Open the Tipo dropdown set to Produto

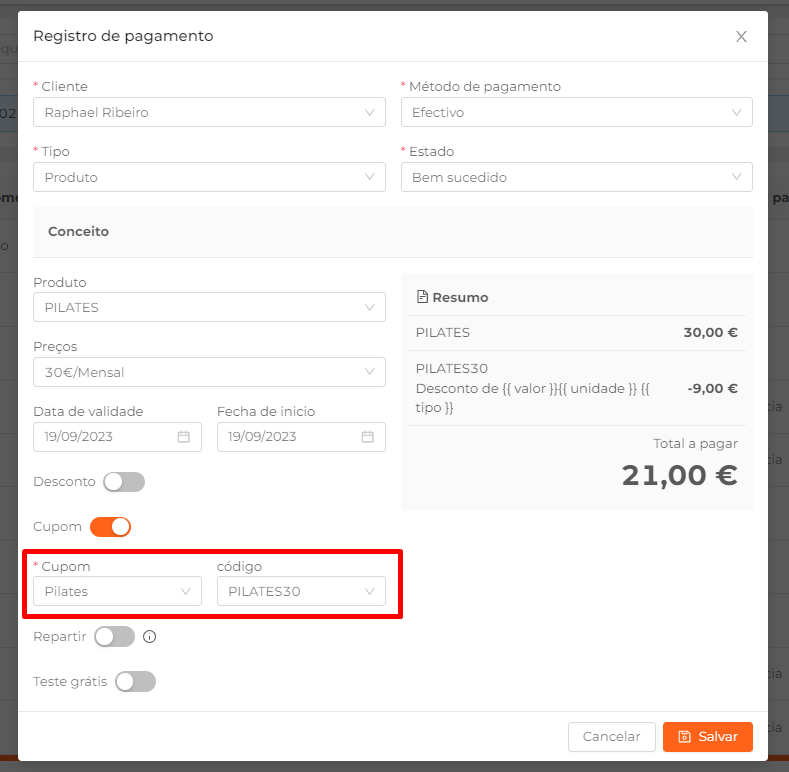click(209, 177)
